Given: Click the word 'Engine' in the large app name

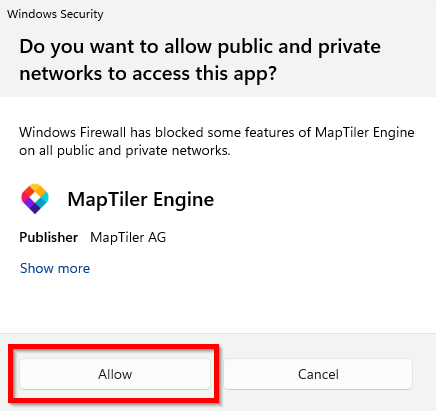Looking at the screenshot, I should [184, 200].
